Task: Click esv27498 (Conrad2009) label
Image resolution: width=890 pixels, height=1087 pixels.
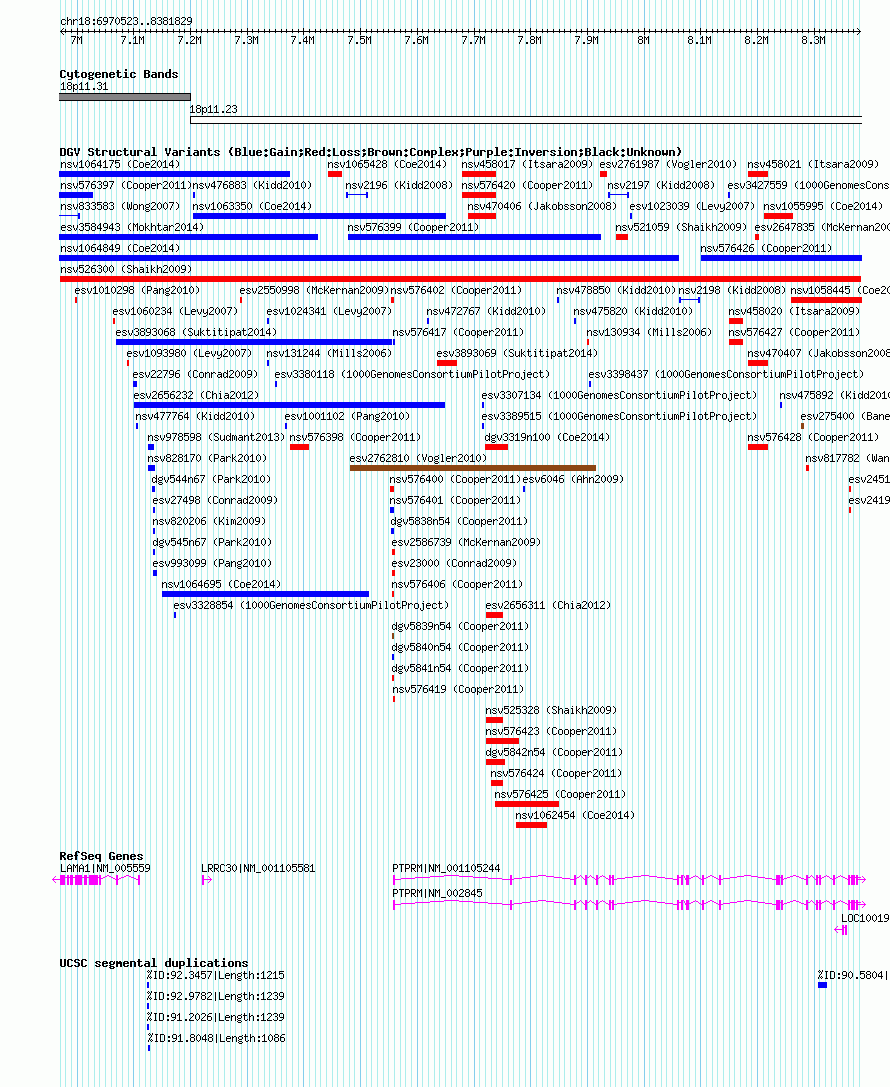Action: (216, 500)
